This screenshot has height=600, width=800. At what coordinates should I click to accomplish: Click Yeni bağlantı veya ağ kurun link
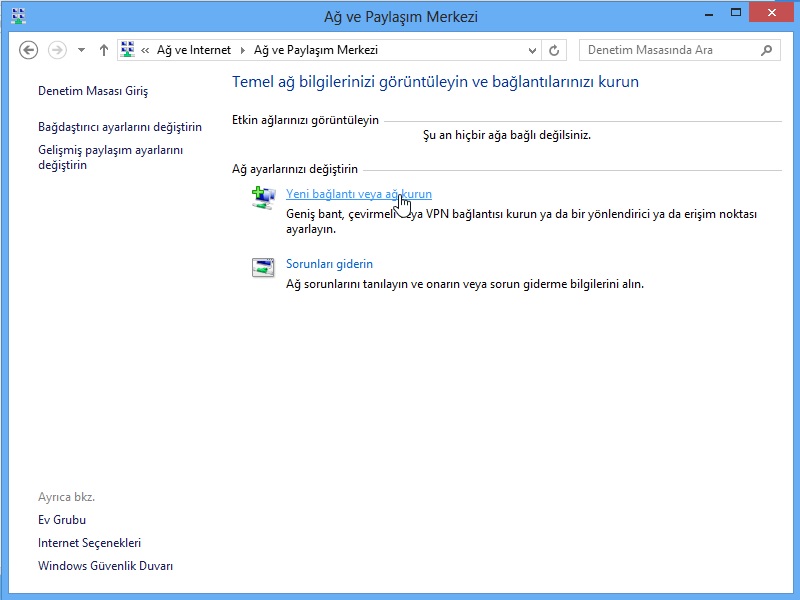359,194
